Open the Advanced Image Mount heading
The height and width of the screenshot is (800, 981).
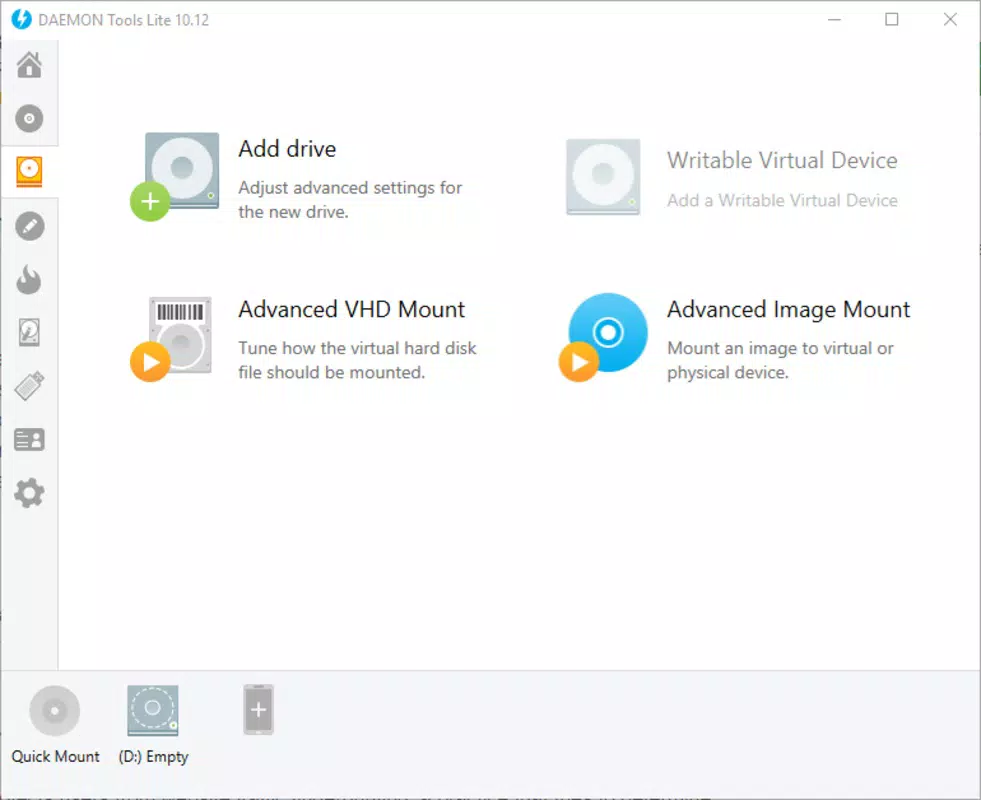click(x=788, y=310)
